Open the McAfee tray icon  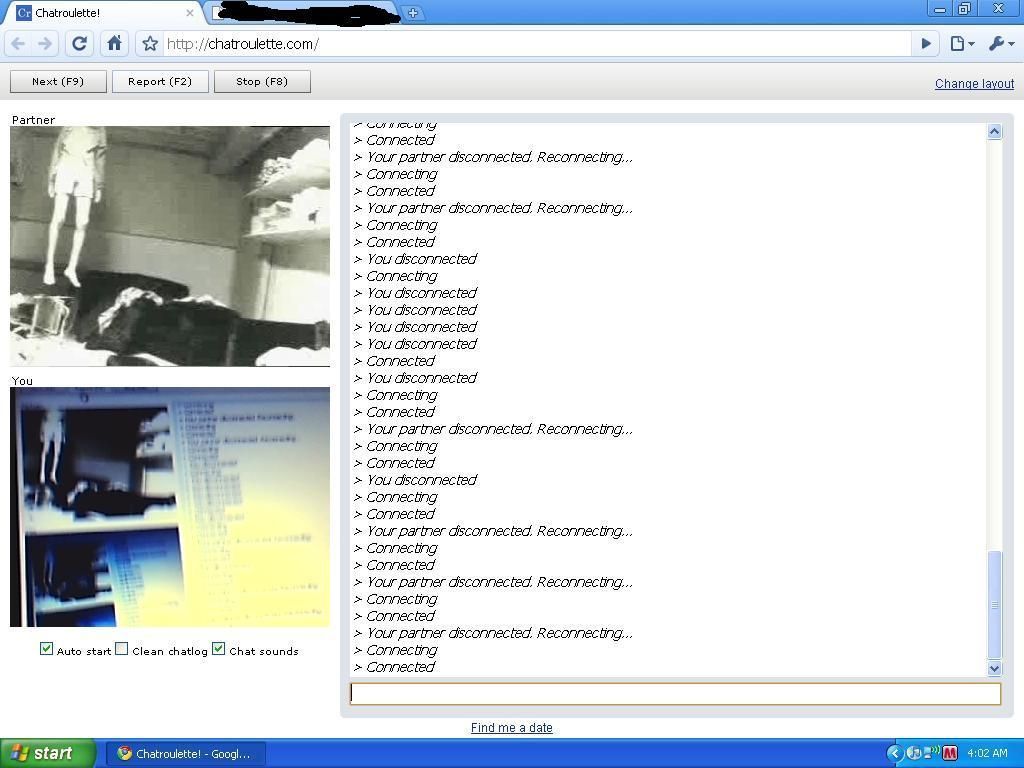click(950, 754)
